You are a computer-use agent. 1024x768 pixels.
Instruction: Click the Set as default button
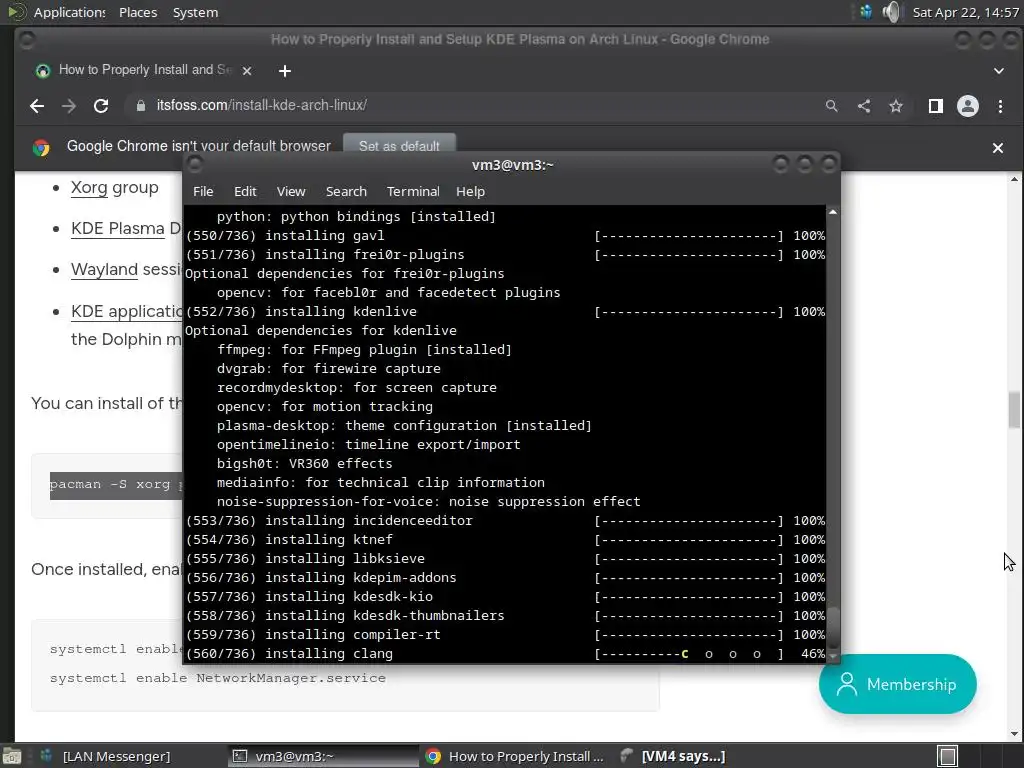pyautogui.click(x=399, y=145)
